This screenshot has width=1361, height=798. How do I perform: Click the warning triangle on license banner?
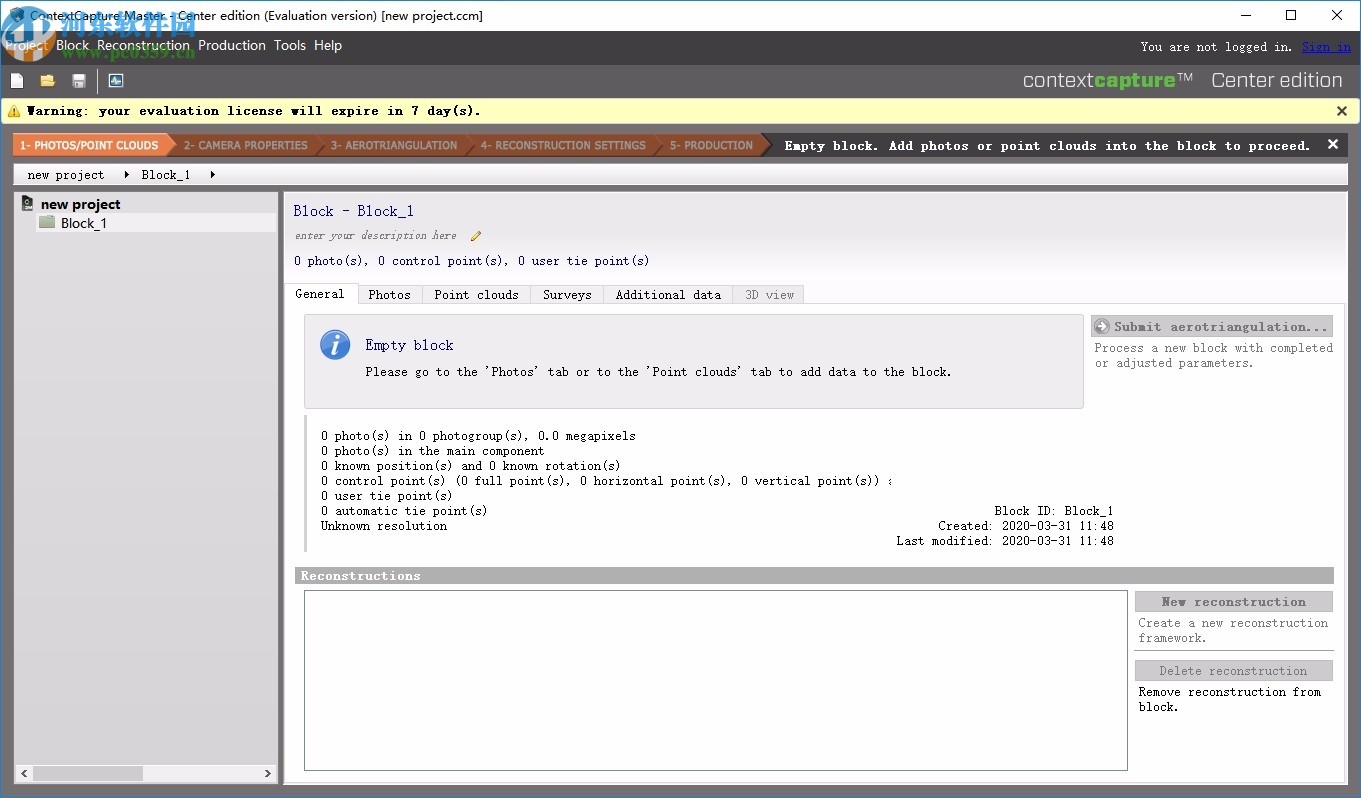click(x=13, y=111)
